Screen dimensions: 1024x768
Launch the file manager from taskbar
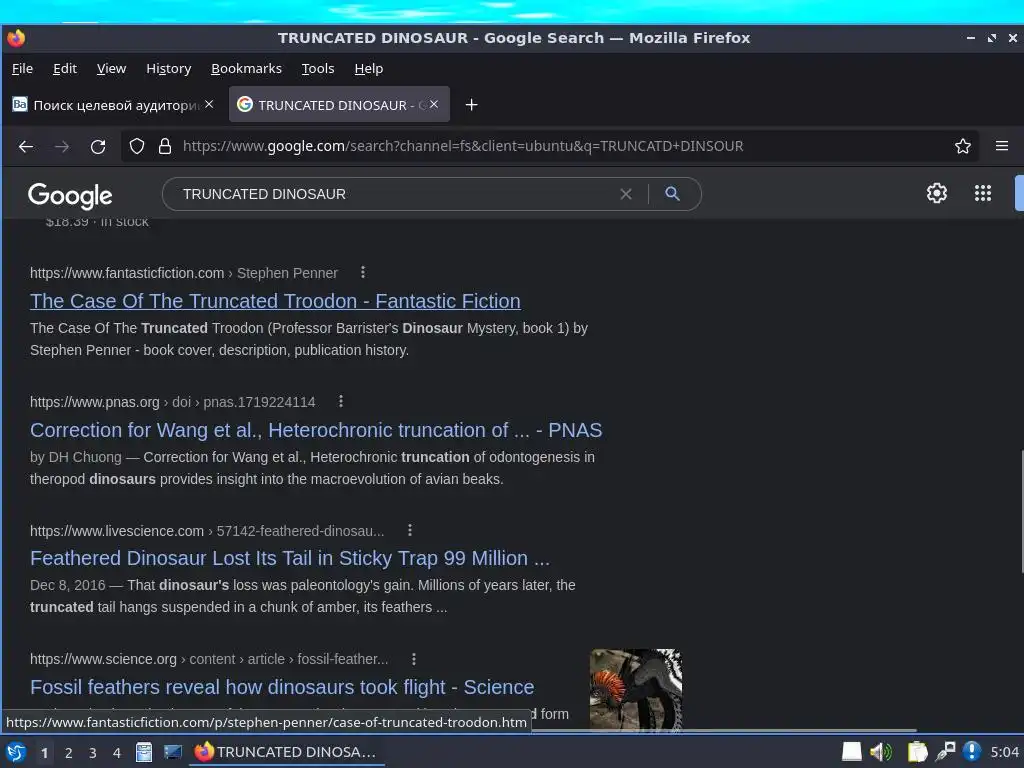coord(144,752)
